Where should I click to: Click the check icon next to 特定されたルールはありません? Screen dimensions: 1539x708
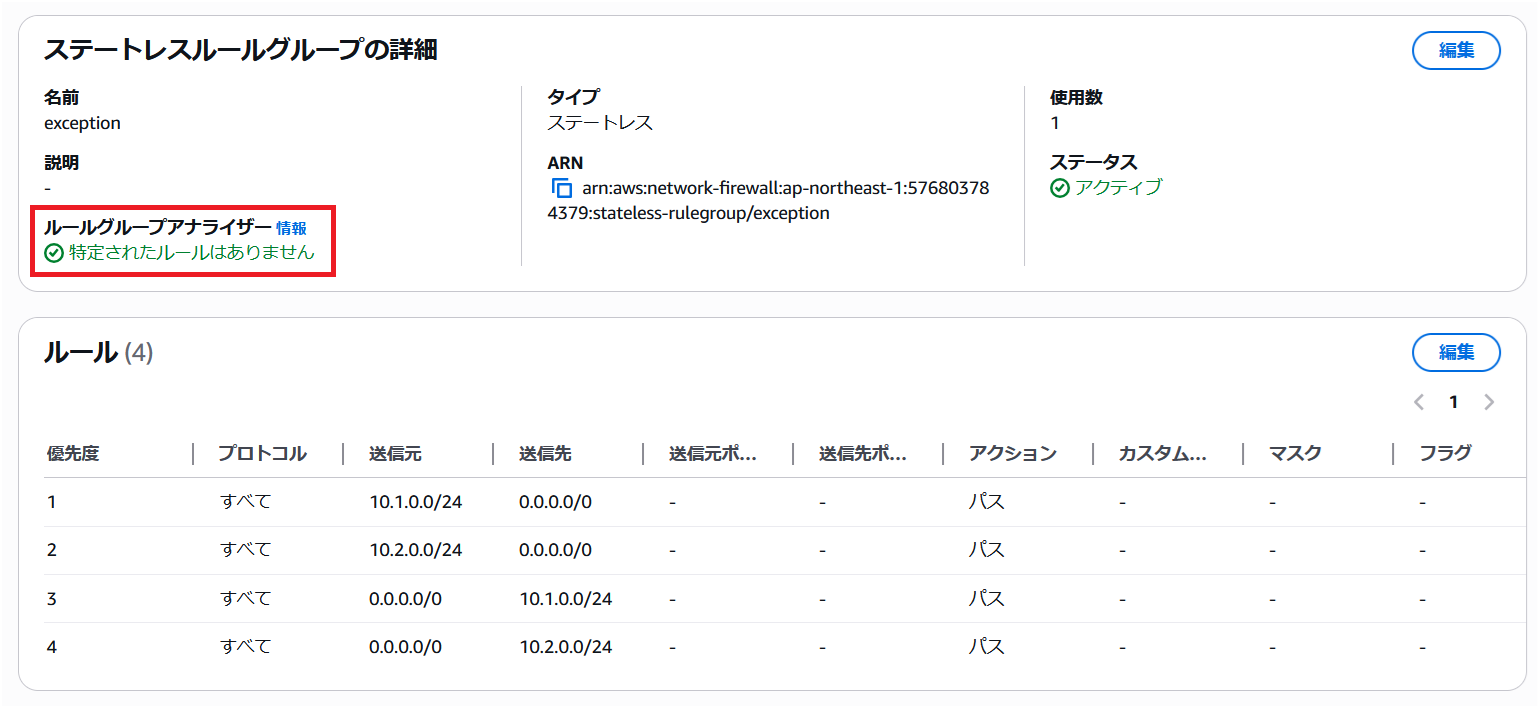[x=54, y=253]
